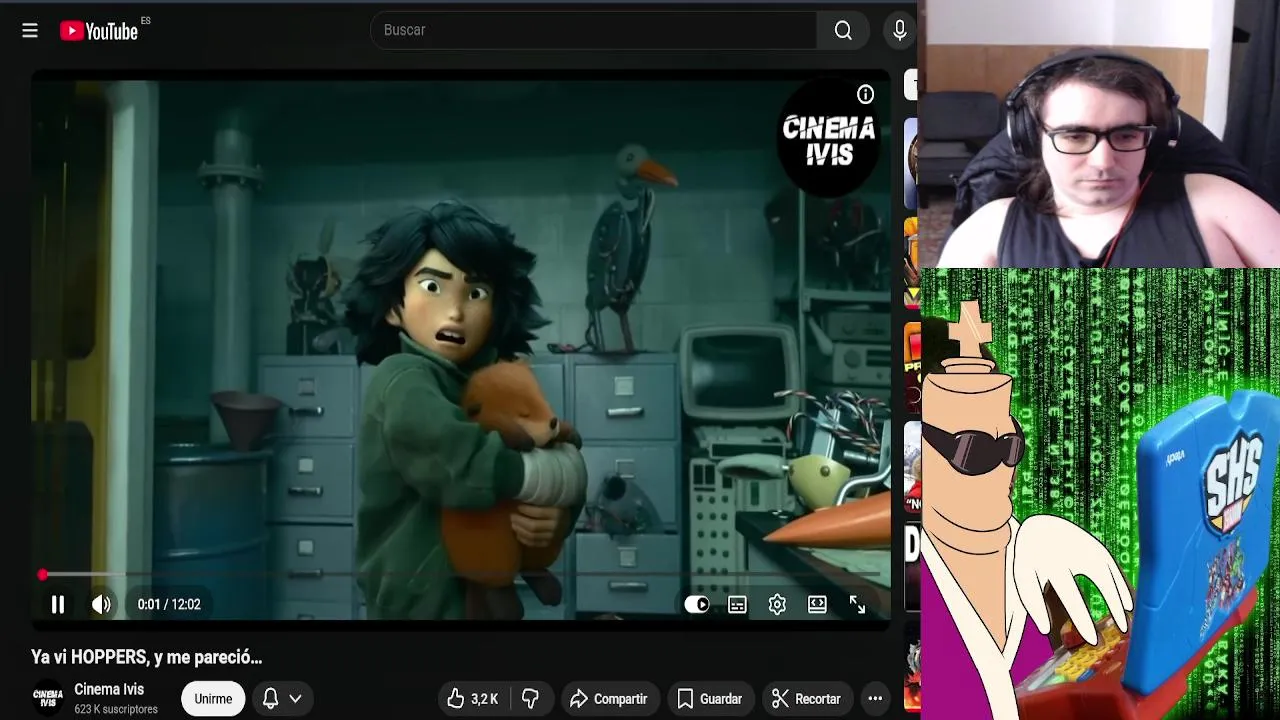Viewport: 1280px width, 720px height.
Task: Click the 0:01 / 12:02 time display
Action: click(169, 604)
